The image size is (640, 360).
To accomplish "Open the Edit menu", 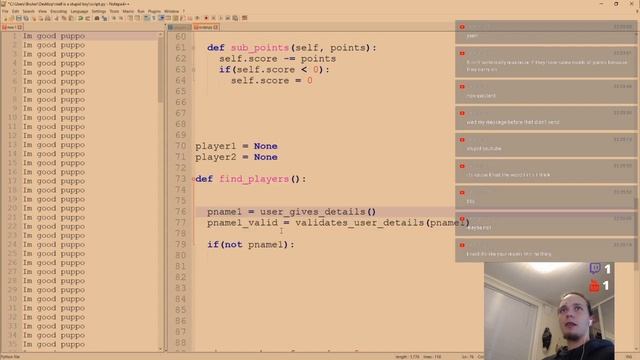I will click(x=16, y=11).
